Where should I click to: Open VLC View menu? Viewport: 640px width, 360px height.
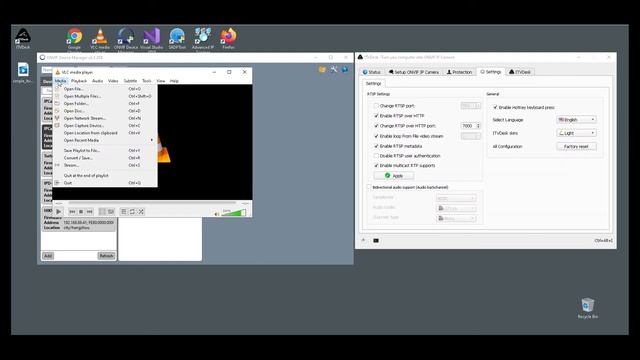point(161,81)
